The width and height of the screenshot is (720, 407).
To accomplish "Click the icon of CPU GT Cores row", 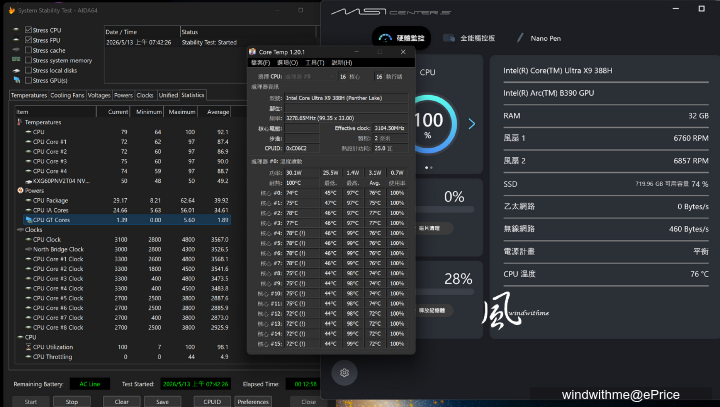I will point(28,220).
